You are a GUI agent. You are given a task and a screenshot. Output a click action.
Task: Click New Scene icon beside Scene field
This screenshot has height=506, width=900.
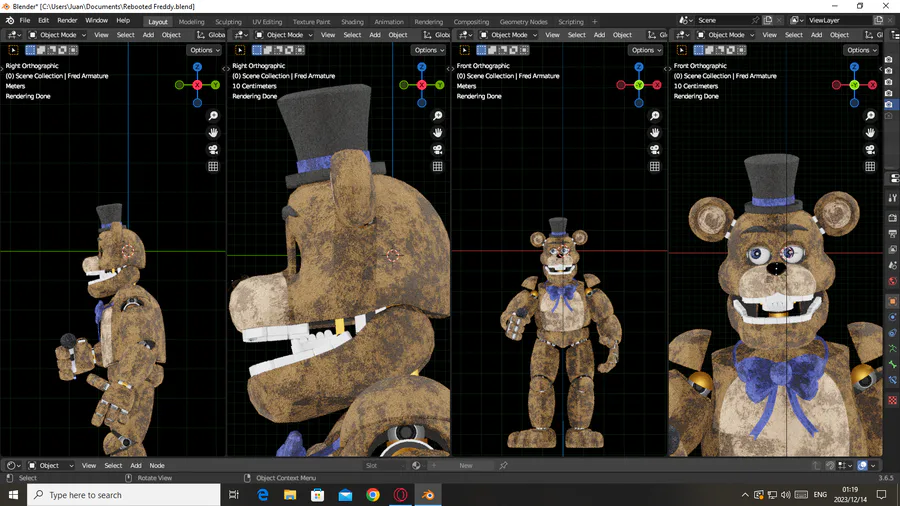click(x=767, y=20)
